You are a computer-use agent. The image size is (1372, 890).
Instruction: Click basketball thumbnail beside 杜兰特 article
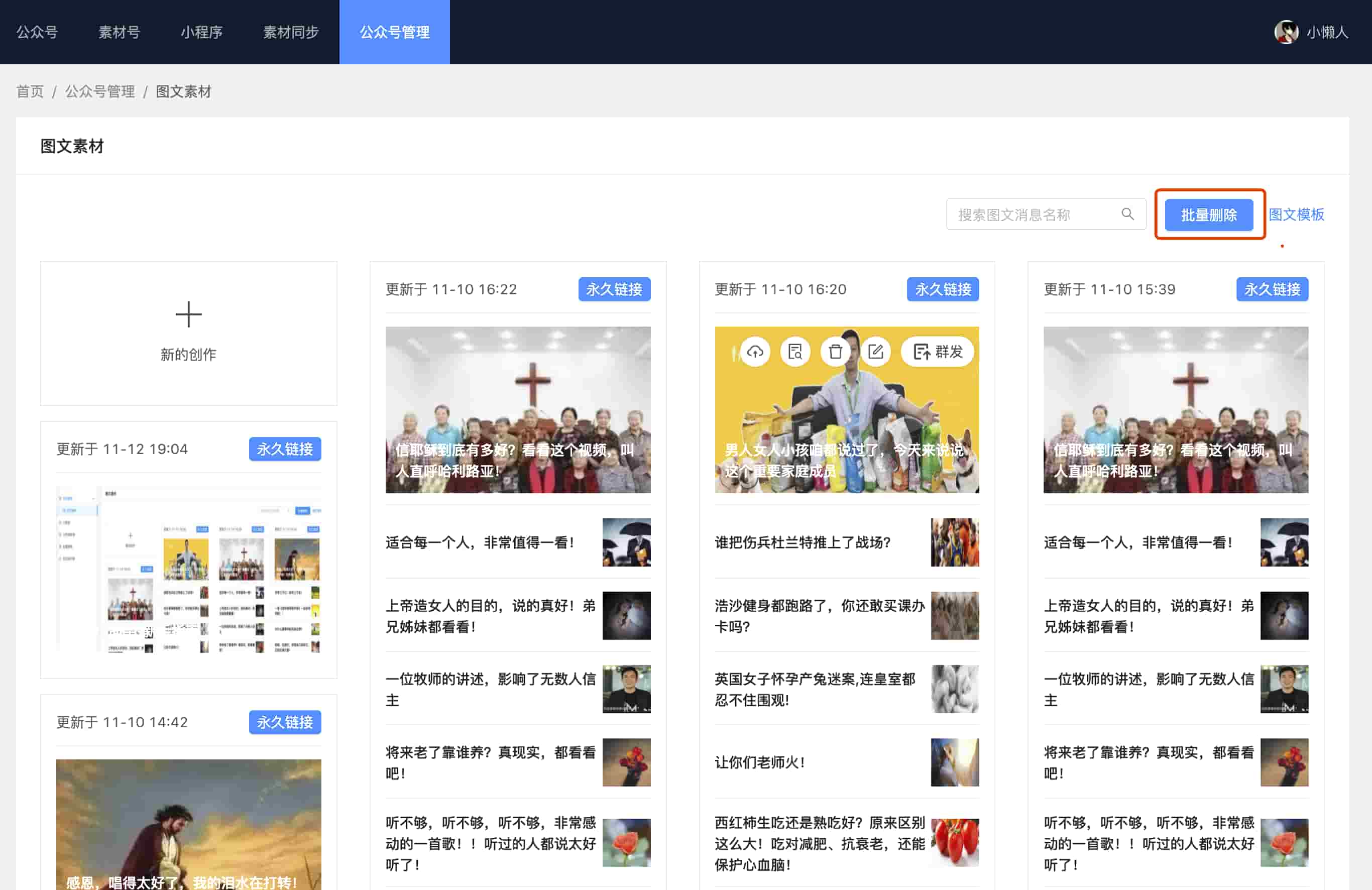tap(955, 542)
